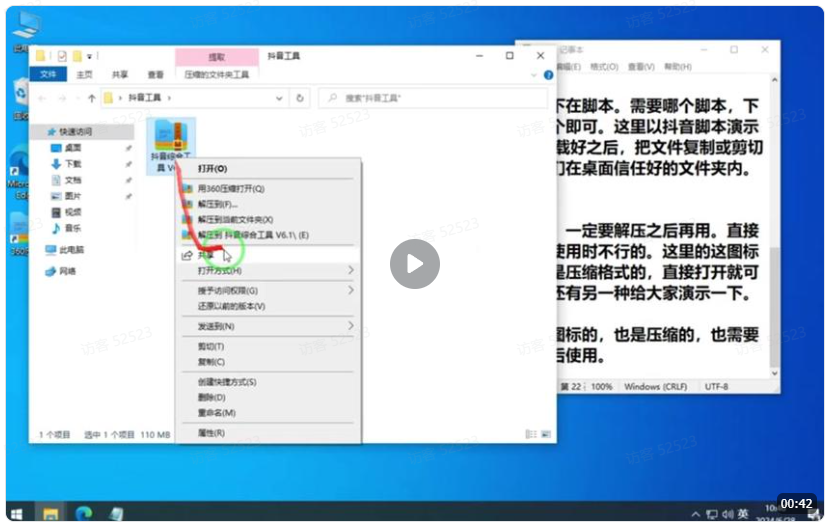Select 网络 in the navigation pane
Viewport: 827px width, 524px height.
pyautogui.click(x=68, y=270)
